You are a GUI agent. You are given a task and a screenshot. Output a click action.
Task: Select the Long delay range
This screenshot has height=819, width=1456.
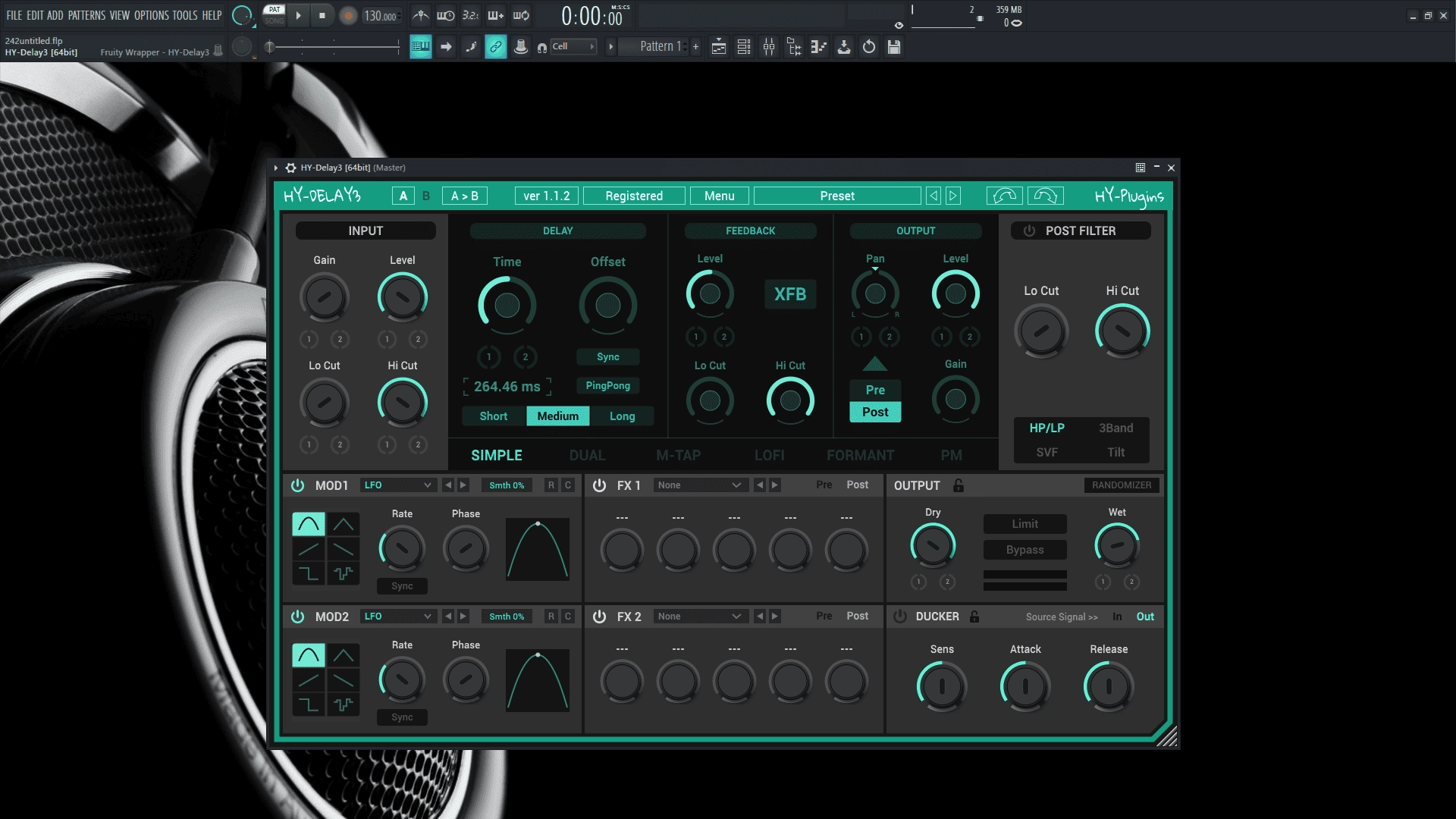click(622, 416)
